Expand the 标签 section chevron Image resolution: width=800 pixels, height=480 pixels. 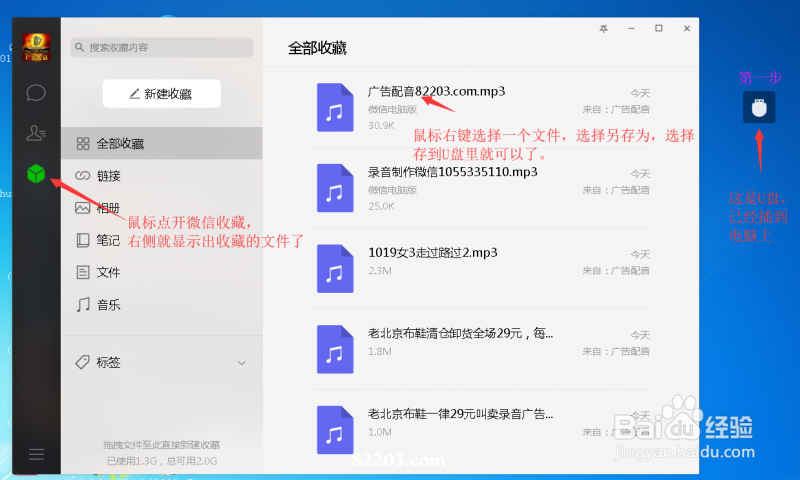[x=242, y=363]
